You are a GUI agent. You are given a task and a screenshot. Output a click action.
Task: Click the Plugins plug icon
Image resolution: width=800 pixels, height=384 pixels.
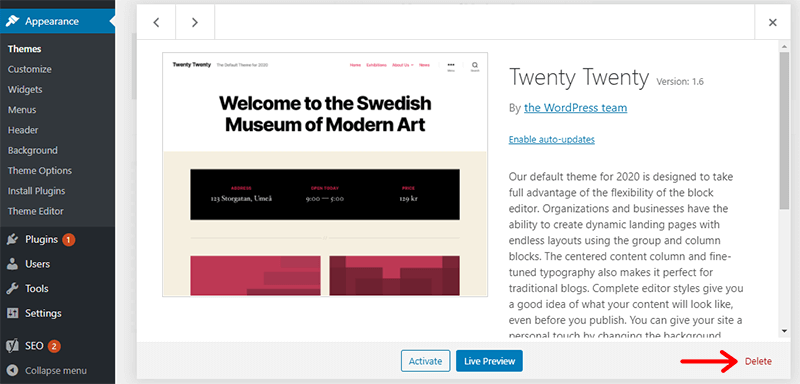[x=13, y=240]
